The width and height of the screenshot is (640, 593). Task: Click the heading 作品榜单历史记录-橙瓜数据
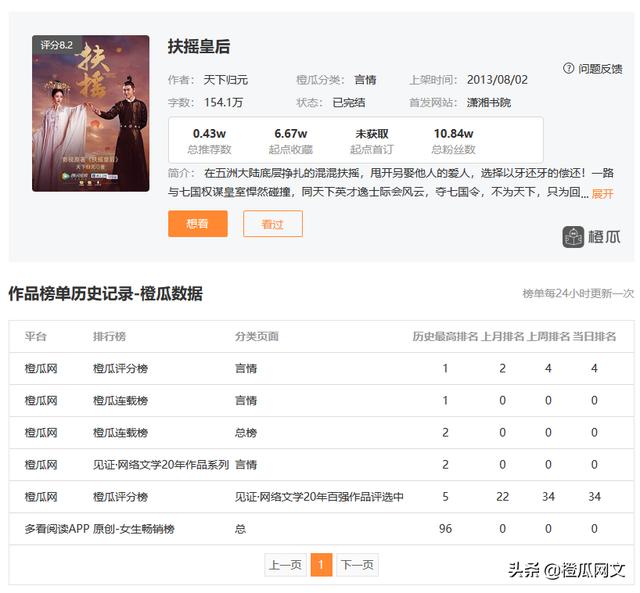105,294
